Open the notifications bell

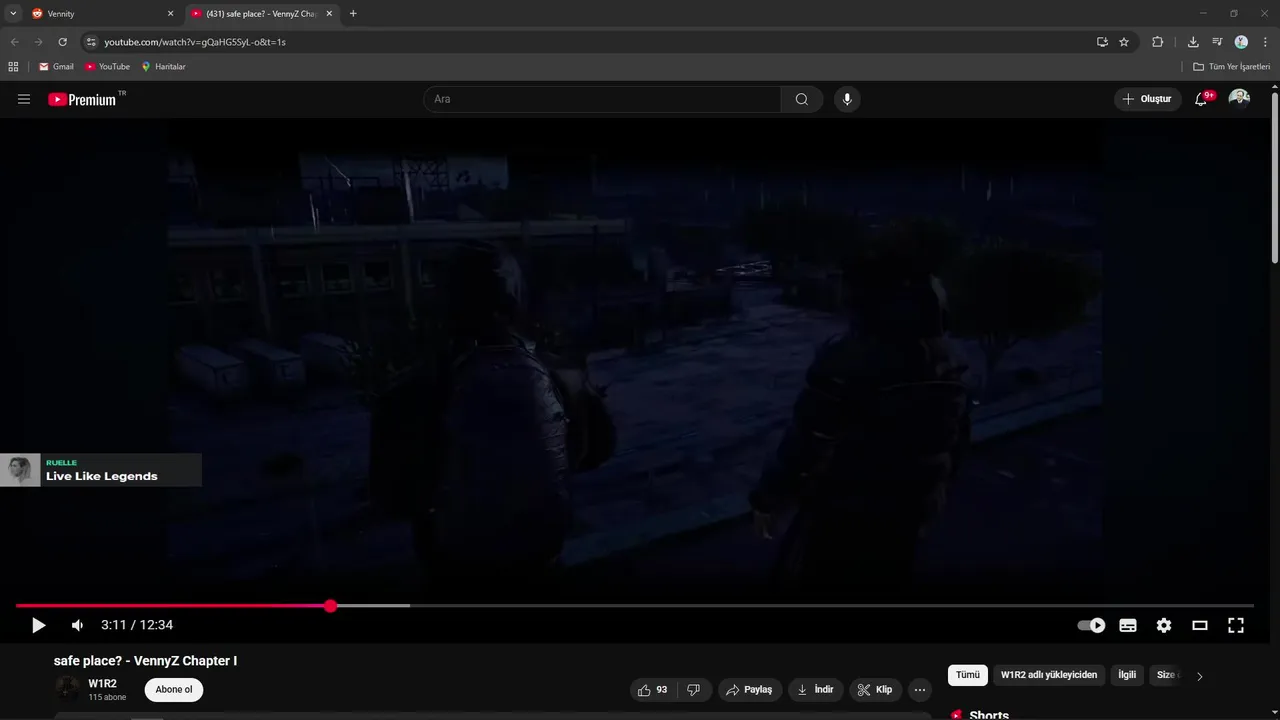coord(1202,99)
